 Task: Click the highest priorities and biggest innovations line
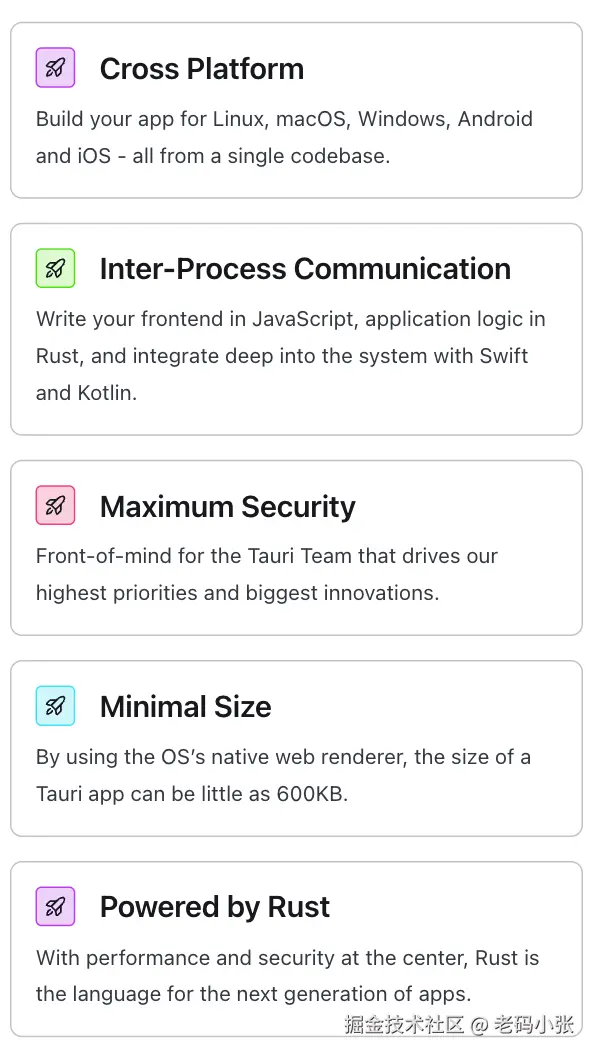pyautogui.click(x=237, y=593)
